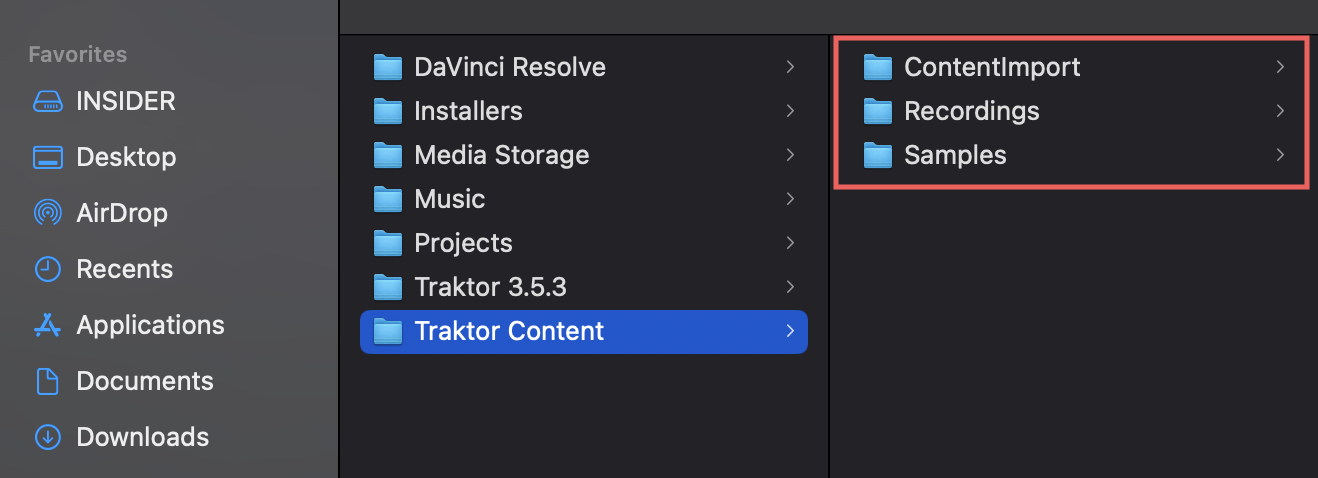Click the Documents page icon

[48, 381]
